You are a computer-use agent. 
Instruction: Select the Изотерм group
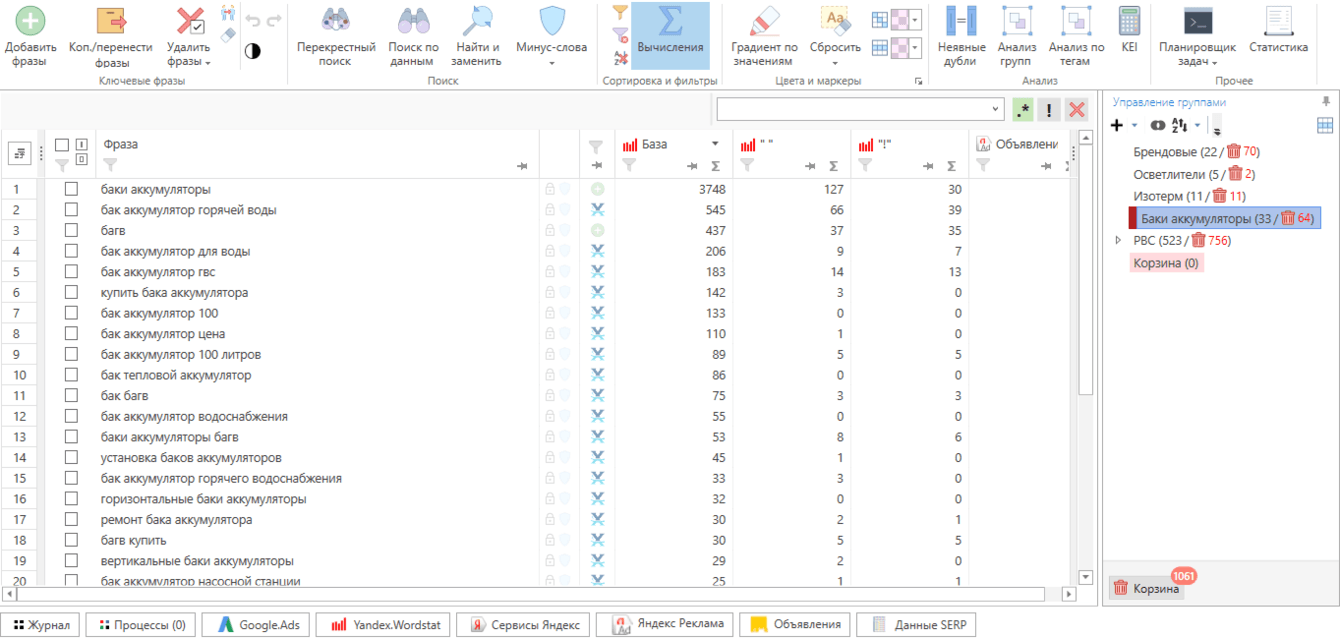click(1189, 195)
